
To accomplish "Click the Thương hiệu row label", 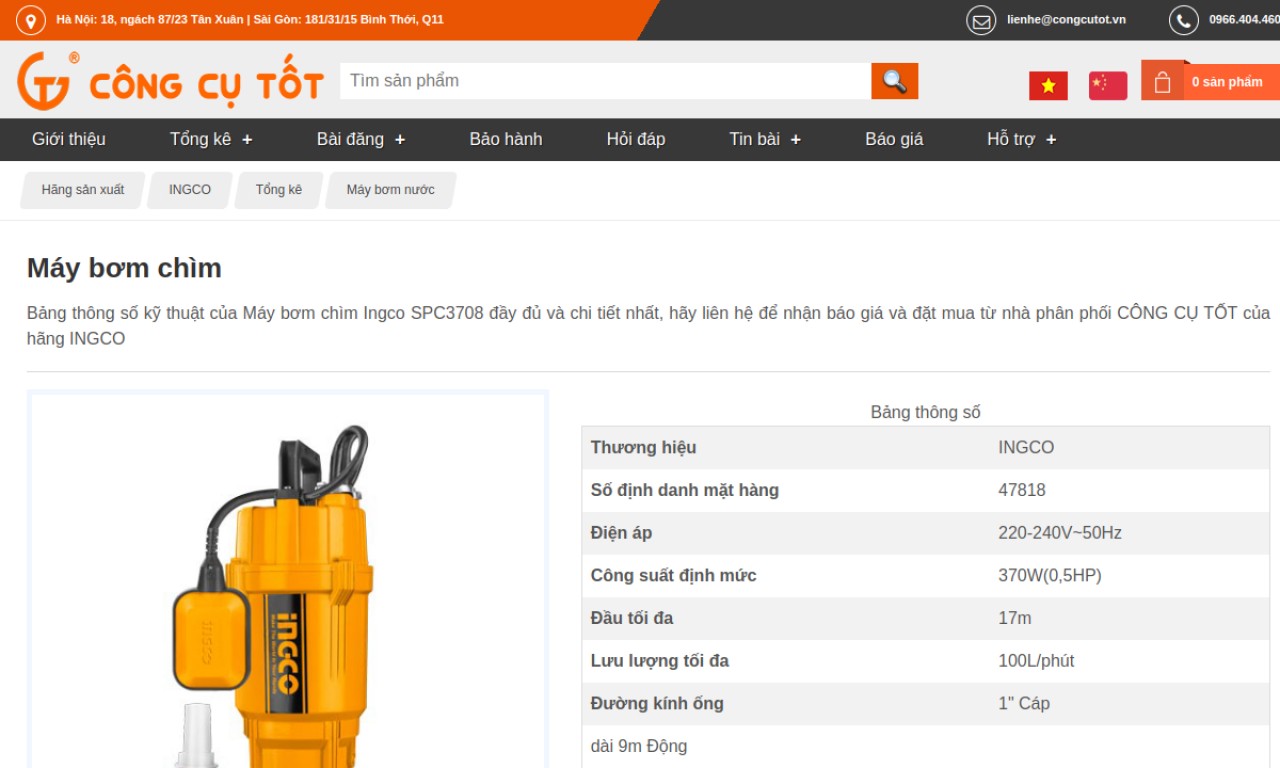I will tap(643, 447).
